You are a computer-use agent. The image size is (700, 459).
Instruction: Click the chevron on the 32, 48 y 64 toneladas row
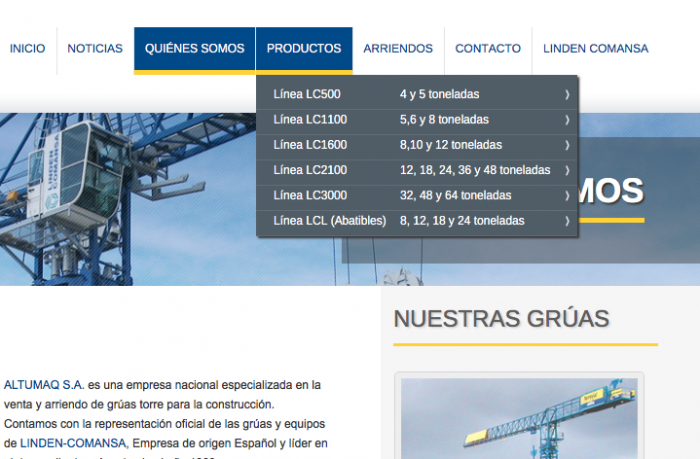(x=567, y=195)
